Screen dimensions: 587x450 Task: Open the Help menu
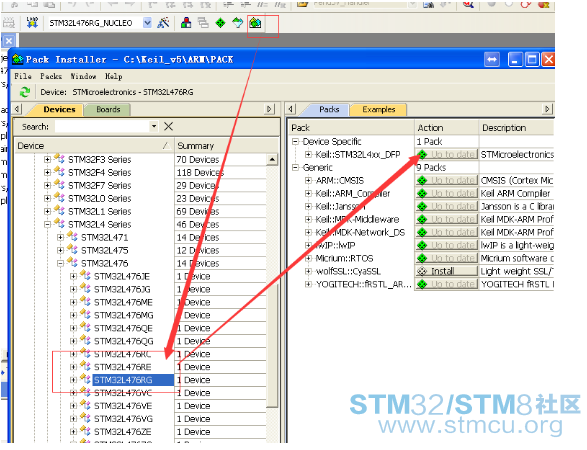113,76
